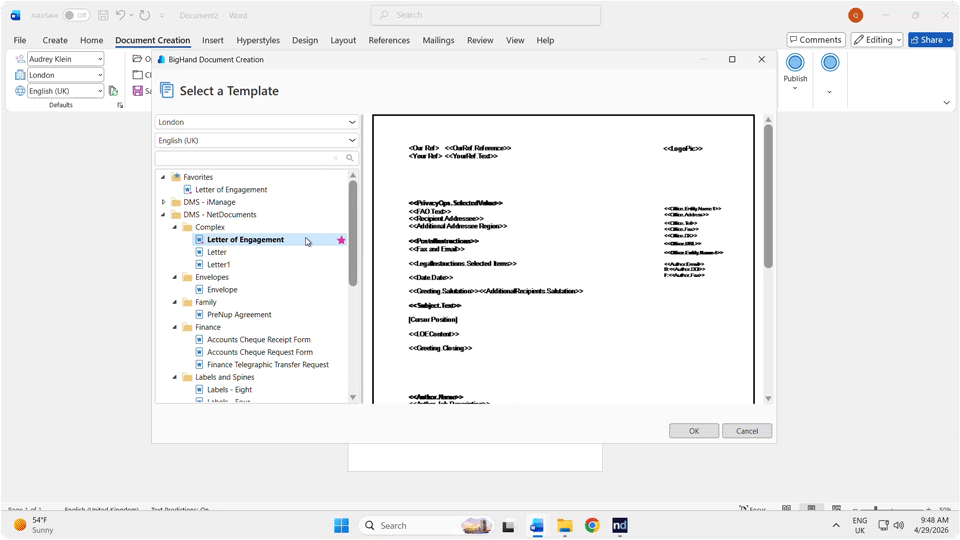Open Google Chrome from the taskbar
Viewport: 960px width, 540px height.
tap(591, 525)
